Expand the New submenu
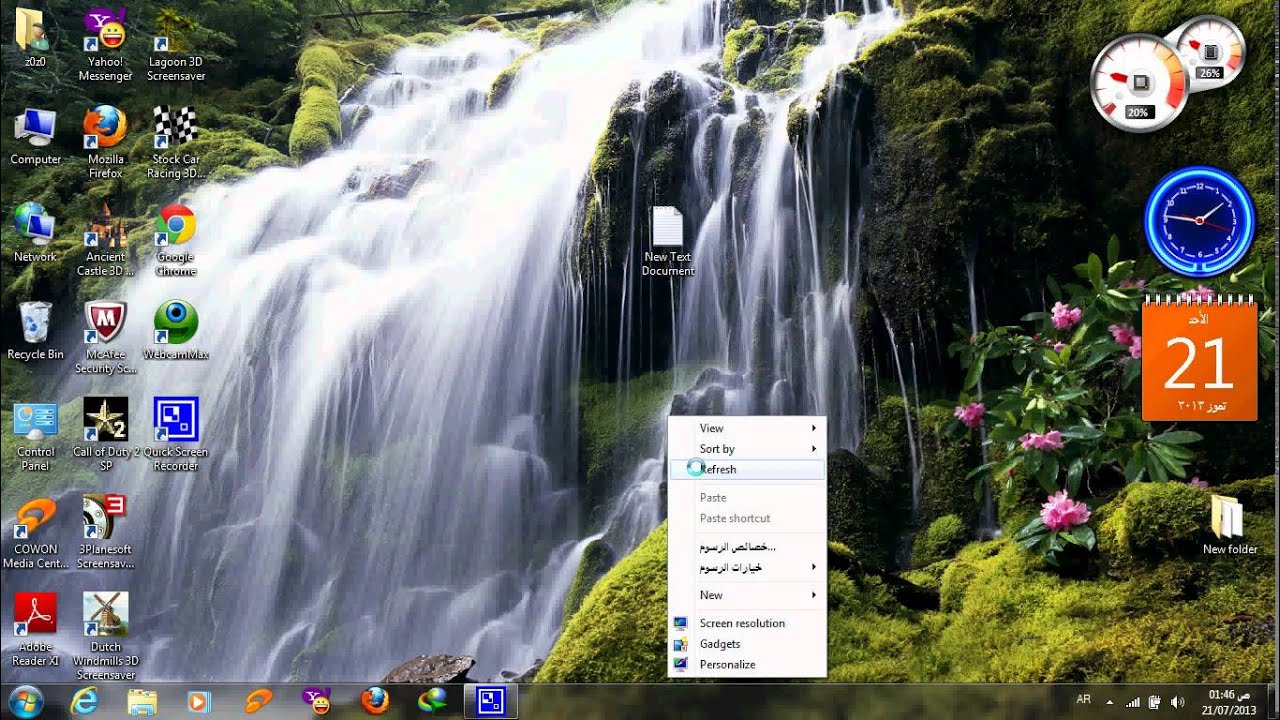The height and width of the screenshot is (720, 1280). [x=746, y=595]
